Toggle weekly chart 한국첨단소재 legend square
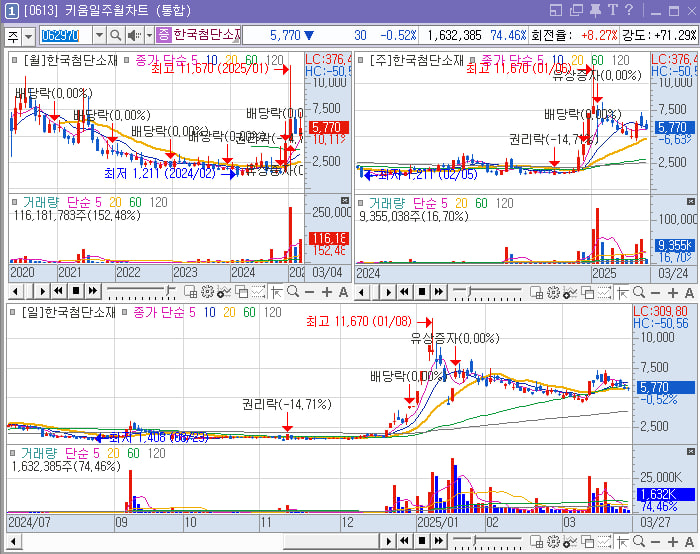 [361, 60]
